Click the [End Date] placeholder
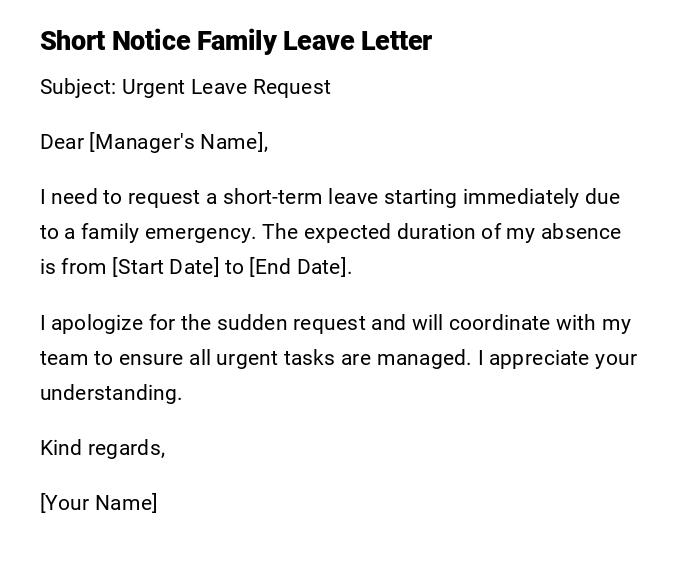 click(298, 267)
